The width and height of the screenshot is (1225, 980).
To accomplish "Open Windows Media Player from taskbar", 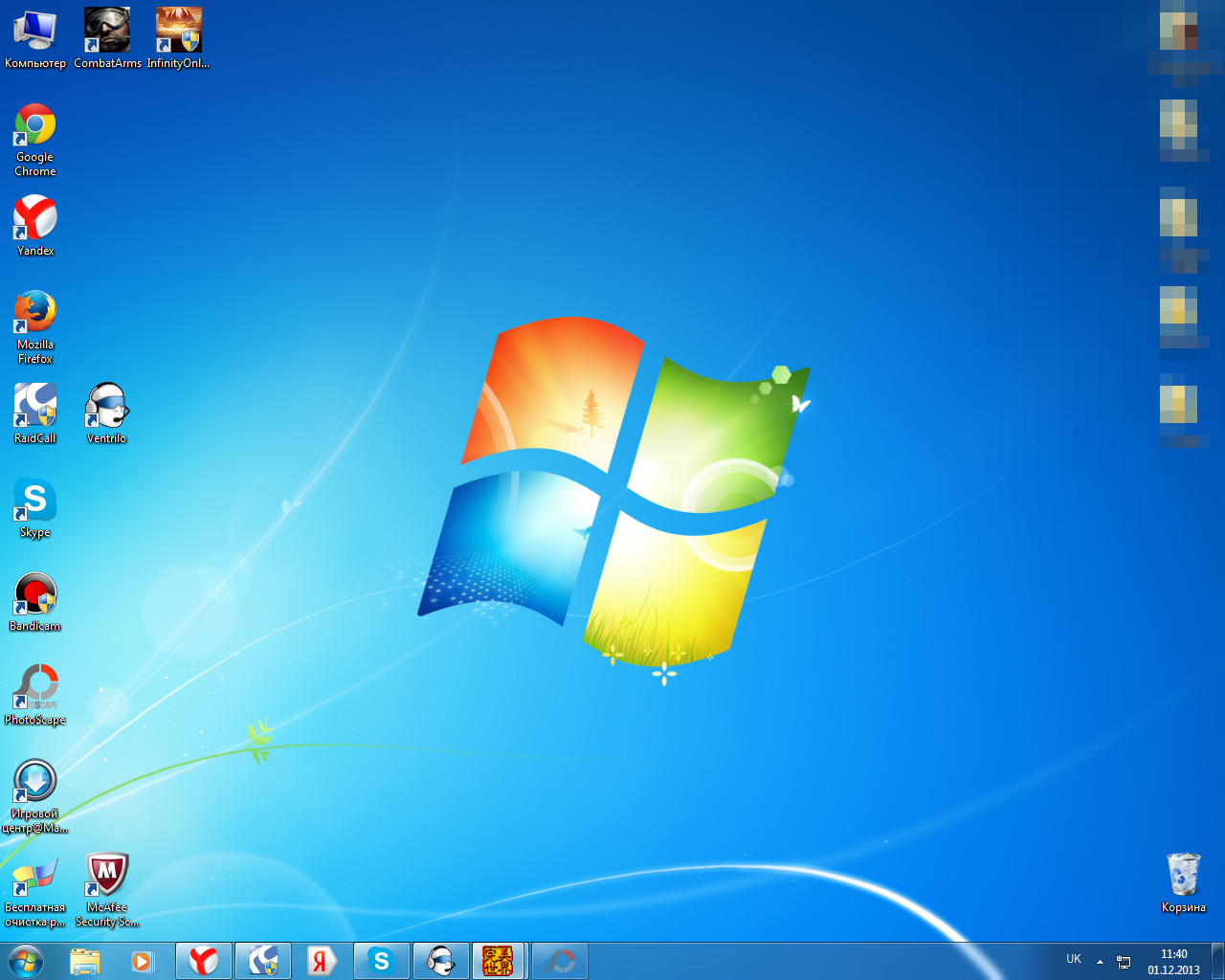I will (143, 961).
